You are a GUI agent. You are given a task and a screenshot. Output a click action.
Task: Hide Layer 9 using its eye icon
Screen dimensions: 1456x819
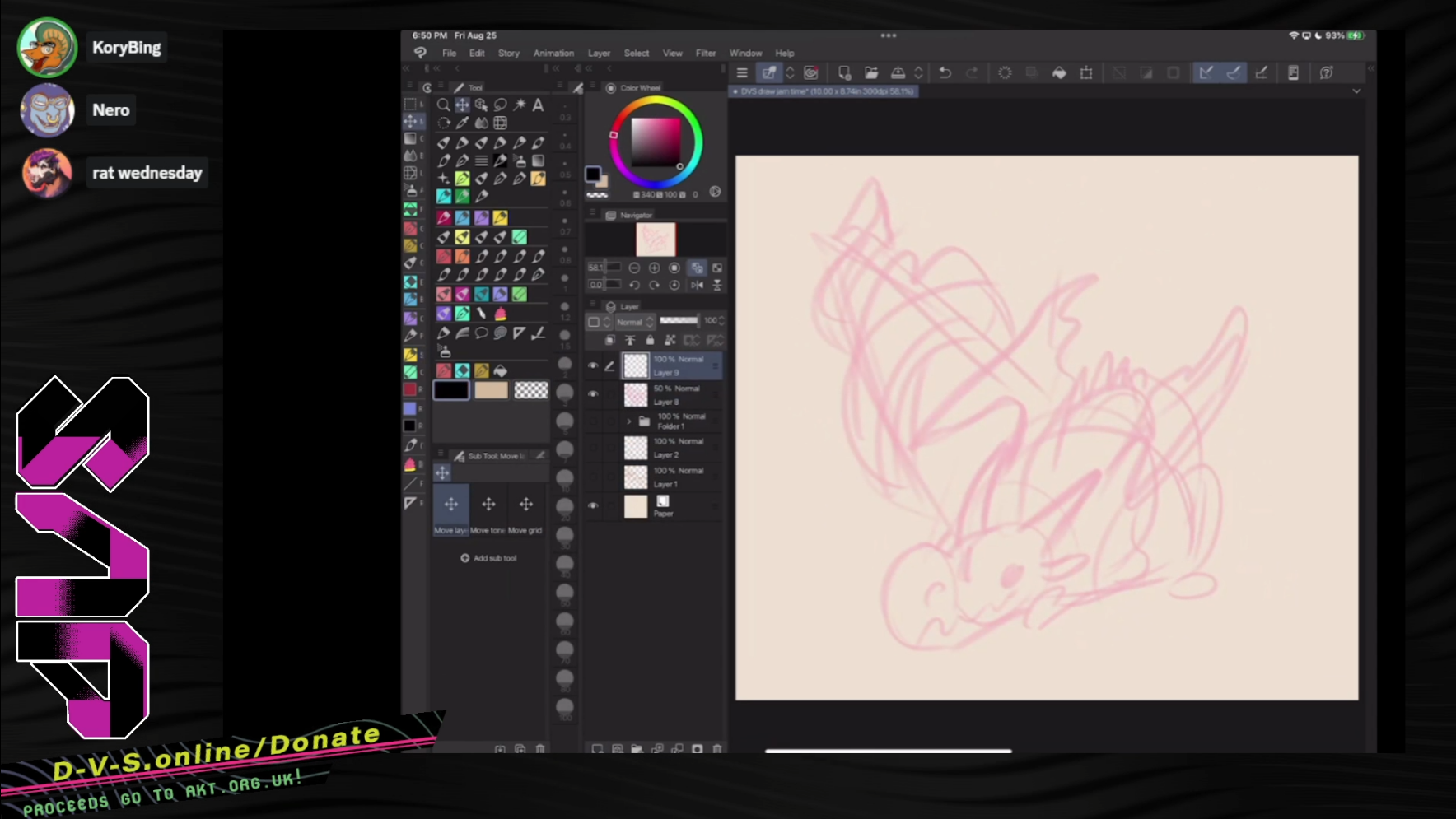[x=593, y=365]
